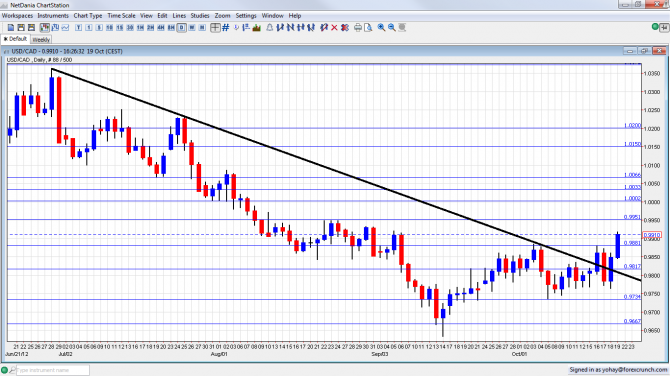Click the New document toolbar icon

11,27
